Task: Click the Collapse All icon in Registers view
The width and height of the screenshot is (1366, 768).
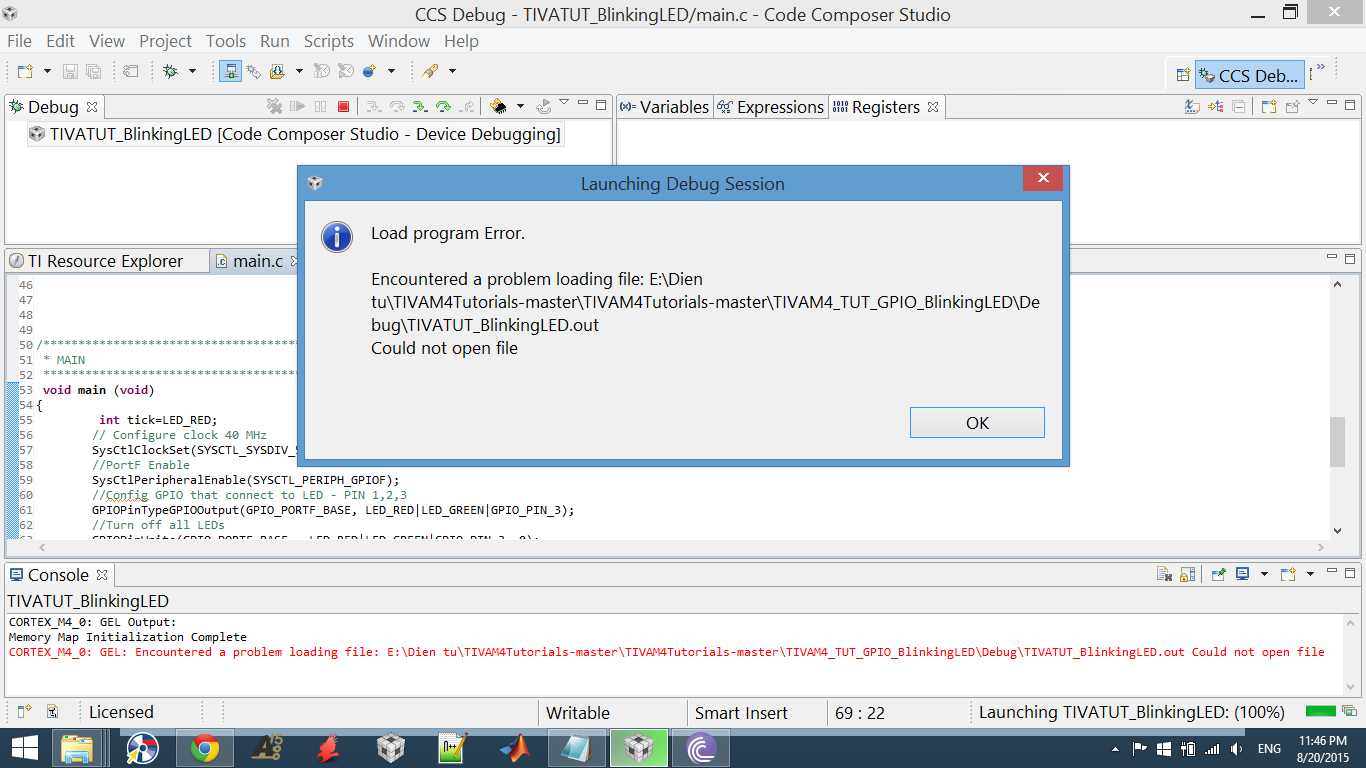Action: (x=1238, y=106)
